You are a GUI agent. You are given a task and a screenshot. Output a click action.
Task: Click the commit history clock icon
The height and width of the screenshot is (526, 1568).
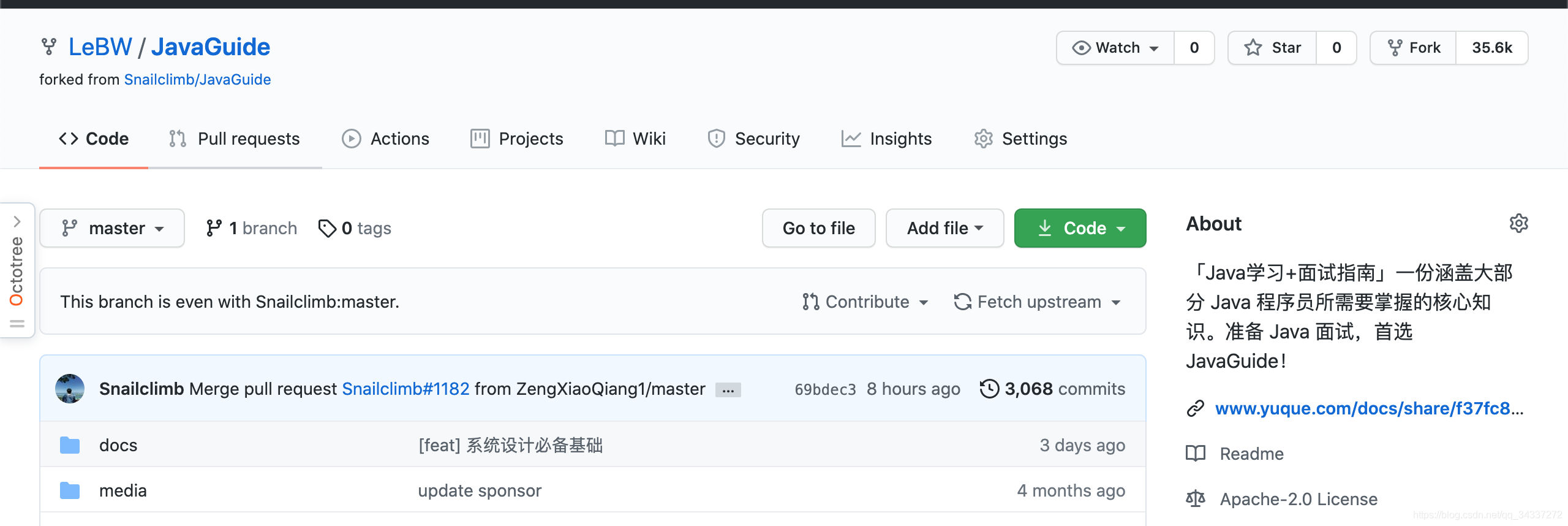(x=989, y=389)
